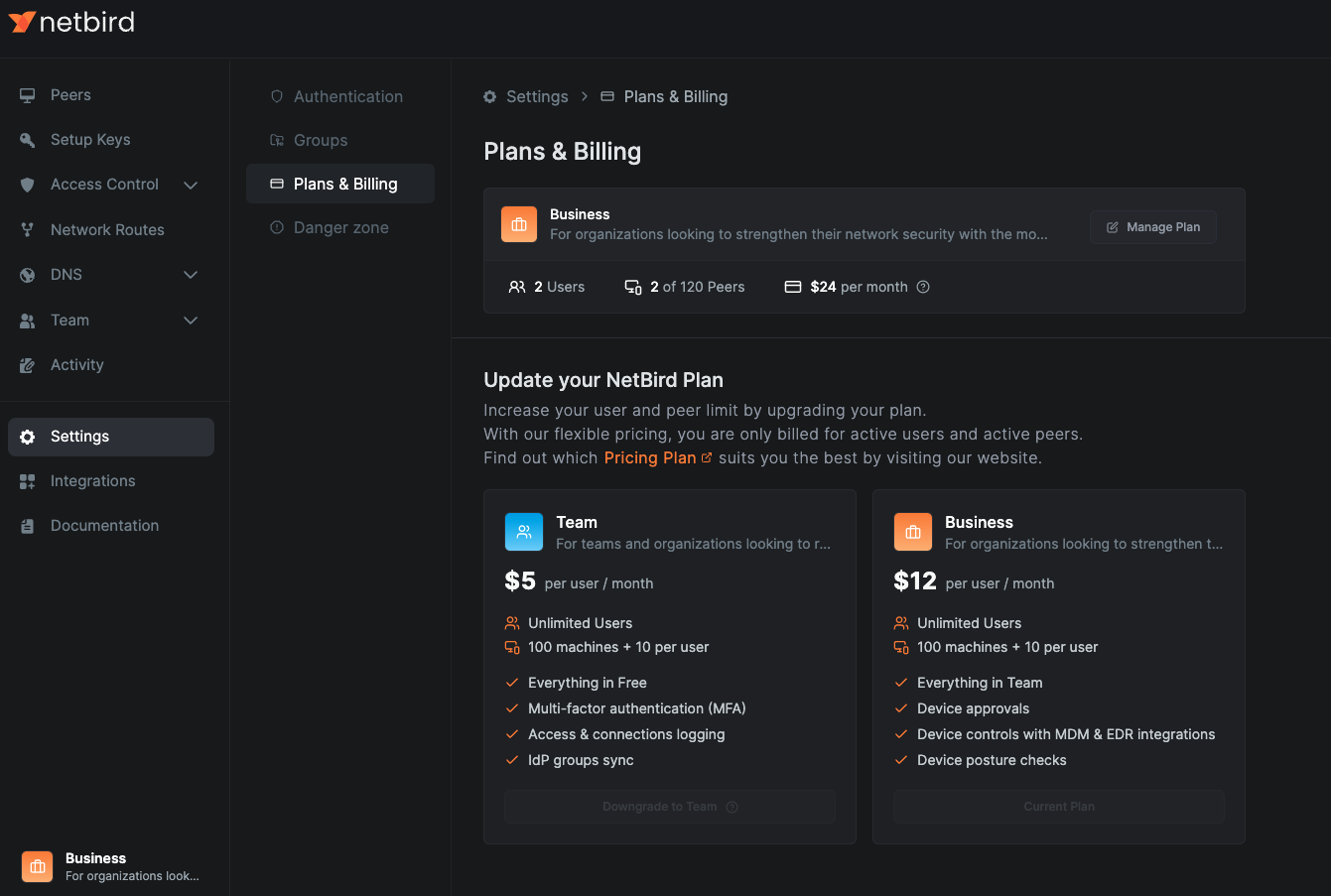This screenshot has height=896, width=1331.
Task: Click the Documentation book icon
Action: click(x=28, y=526)
